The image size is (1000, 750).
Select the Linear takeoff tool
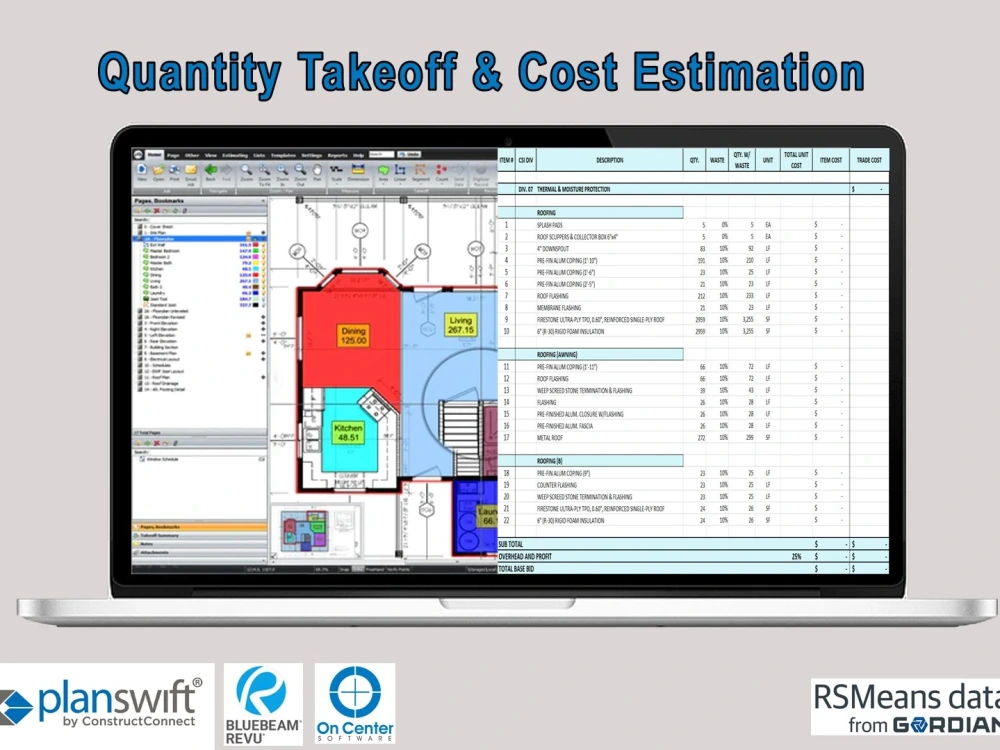[400, 170]
